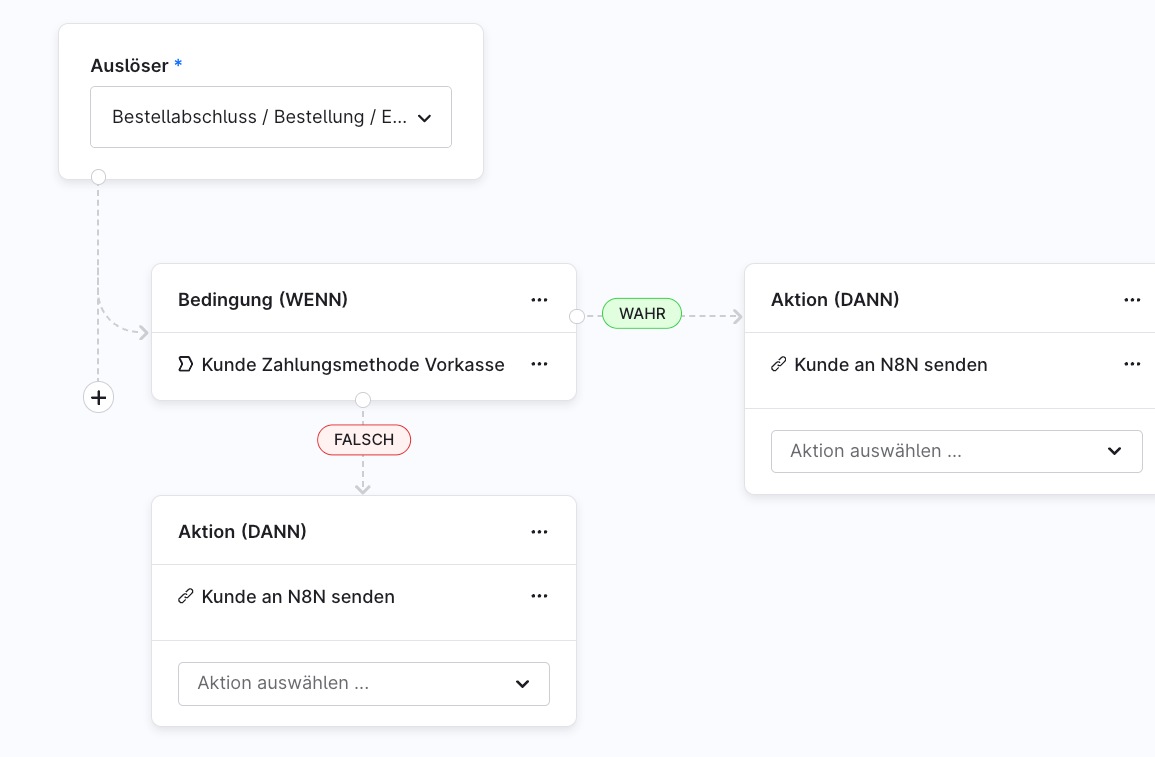Expand Aktion auswählen dropdown in the FALSCH branch

(363, 683)
